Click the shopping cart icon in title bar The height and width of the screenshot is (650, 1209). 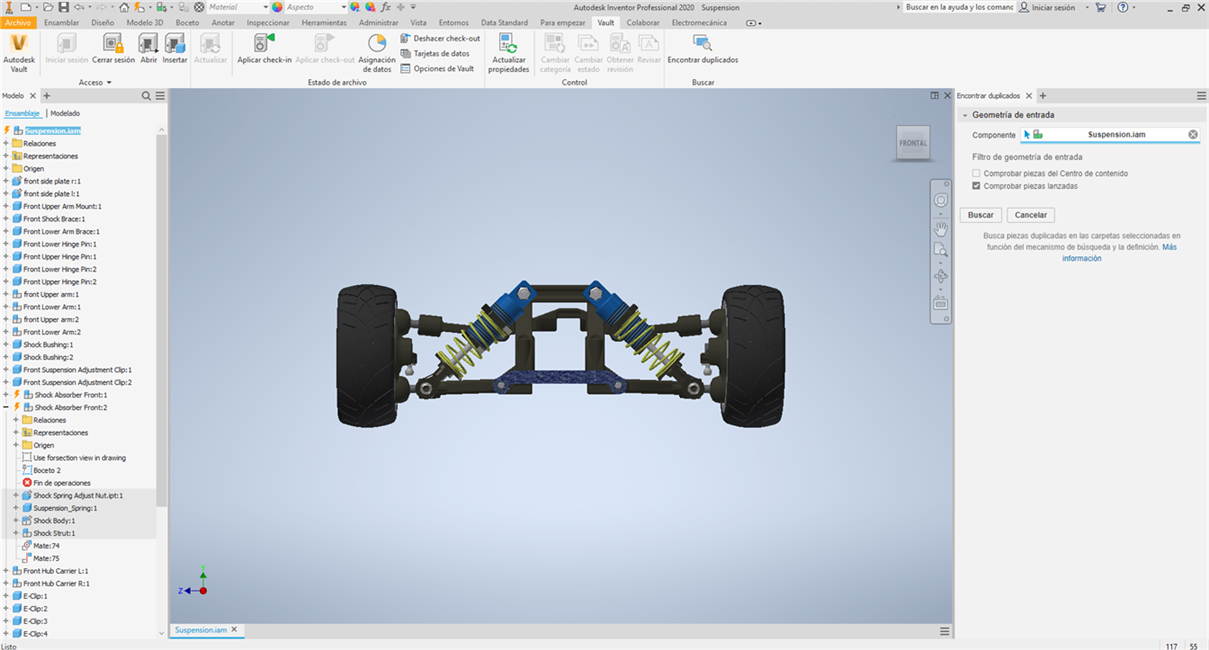[x=1100, y=7]
